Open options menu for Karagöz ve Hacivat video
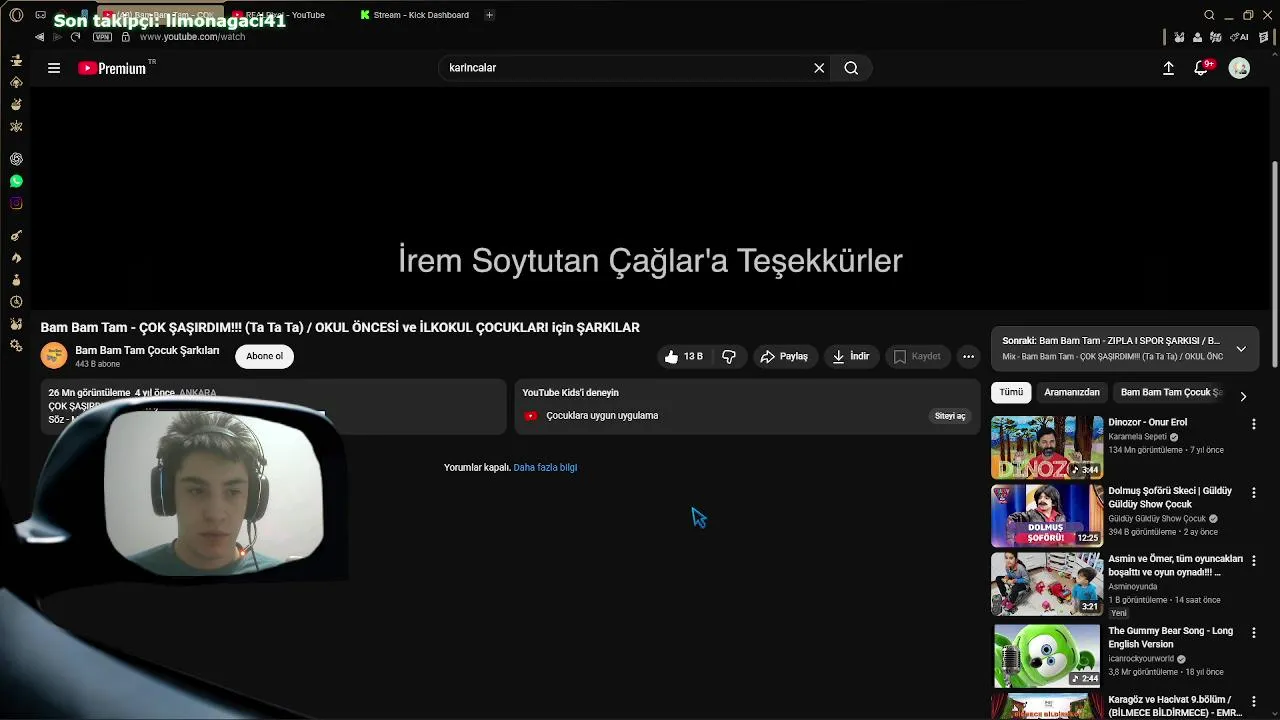The height and width of the screenshot is (720, 1280). click(x=1253, y=701)
